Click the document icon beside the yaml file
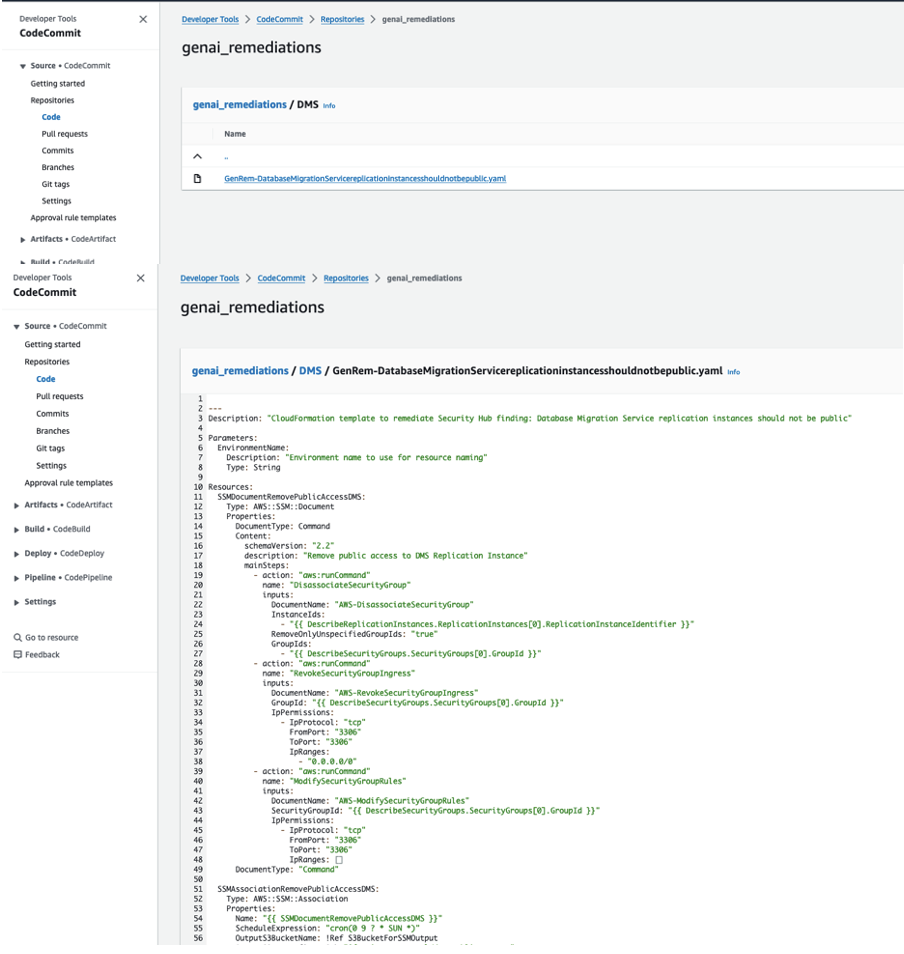This screenshot has width=904, height=954. pos(198,179)
